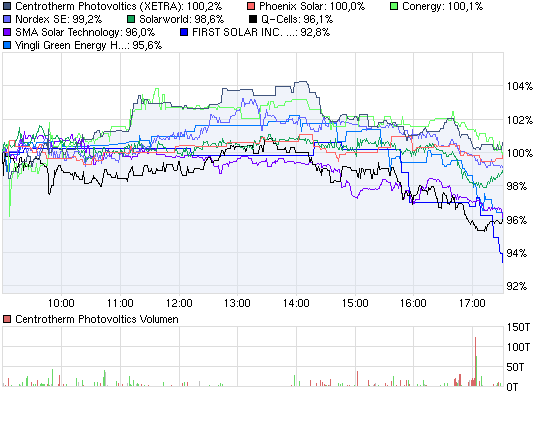Screen dimensions: 545x434
Task: Click the 17:00 time axis label
Action: pos(472,303)
